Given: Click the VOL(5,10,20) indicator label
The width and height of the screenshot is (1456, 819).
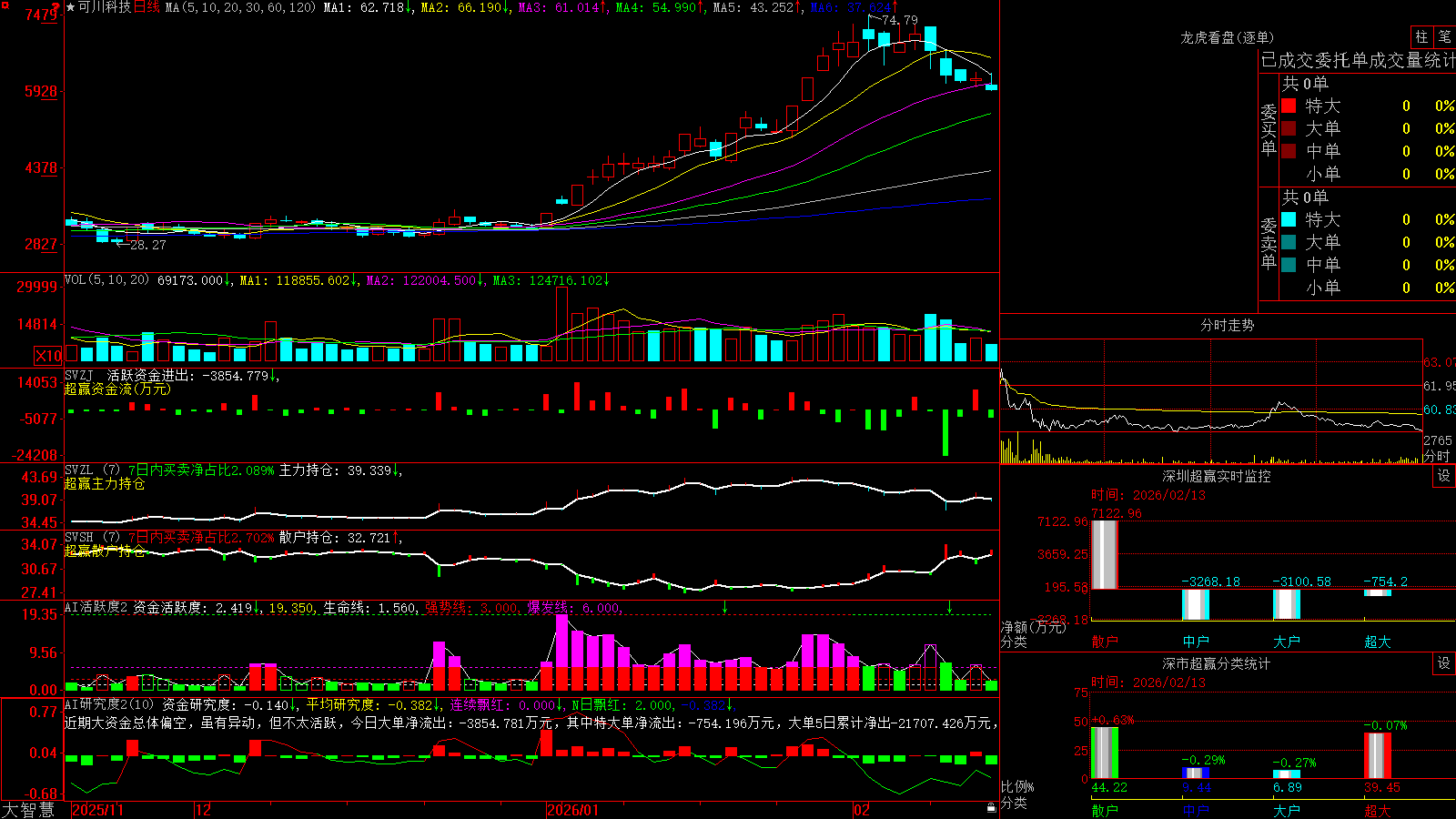Looking at the screenshot, I should [x=106, y=280].
